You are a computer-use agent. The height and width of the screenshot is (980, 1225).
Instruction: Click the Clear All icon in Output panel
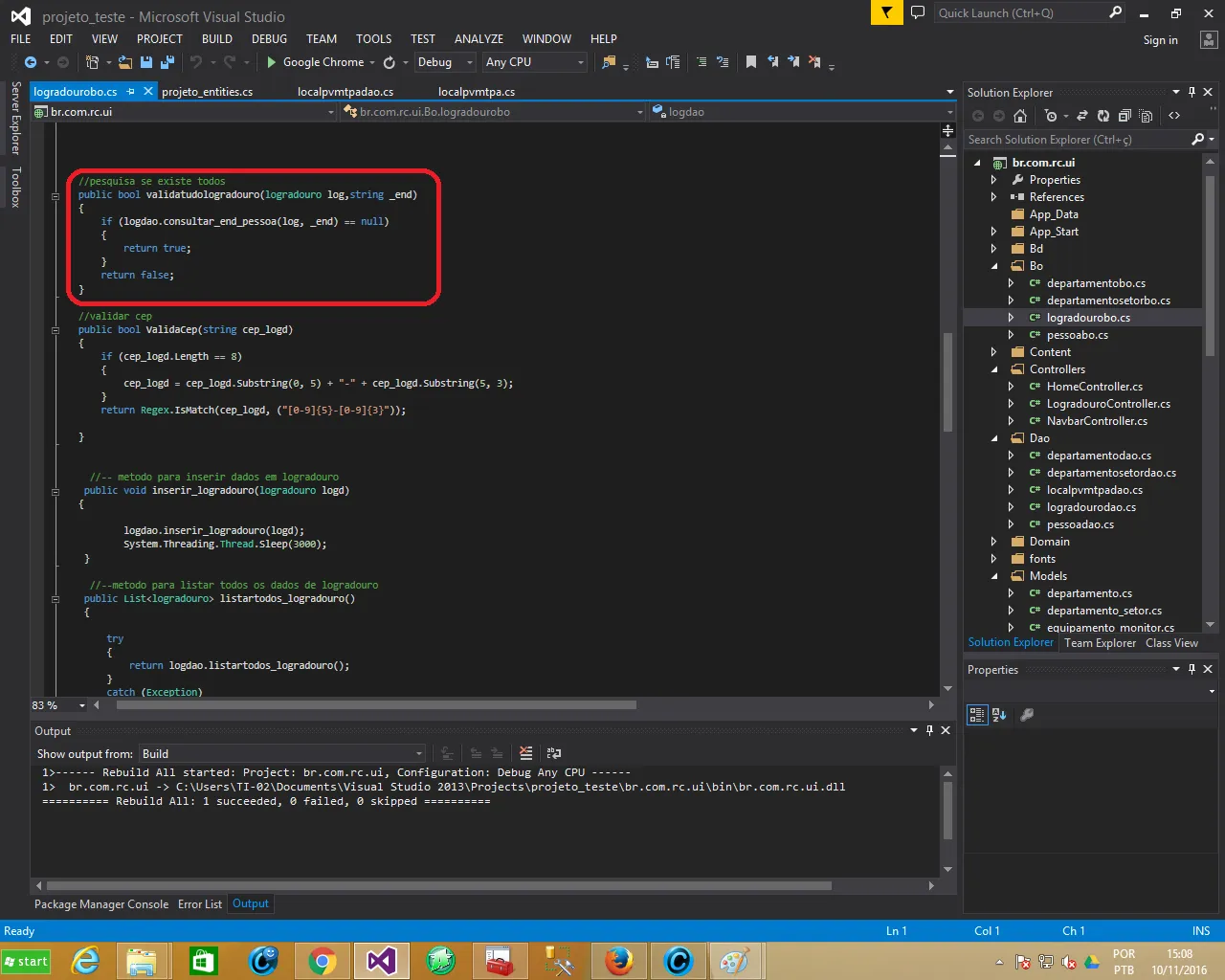point(525,754)
